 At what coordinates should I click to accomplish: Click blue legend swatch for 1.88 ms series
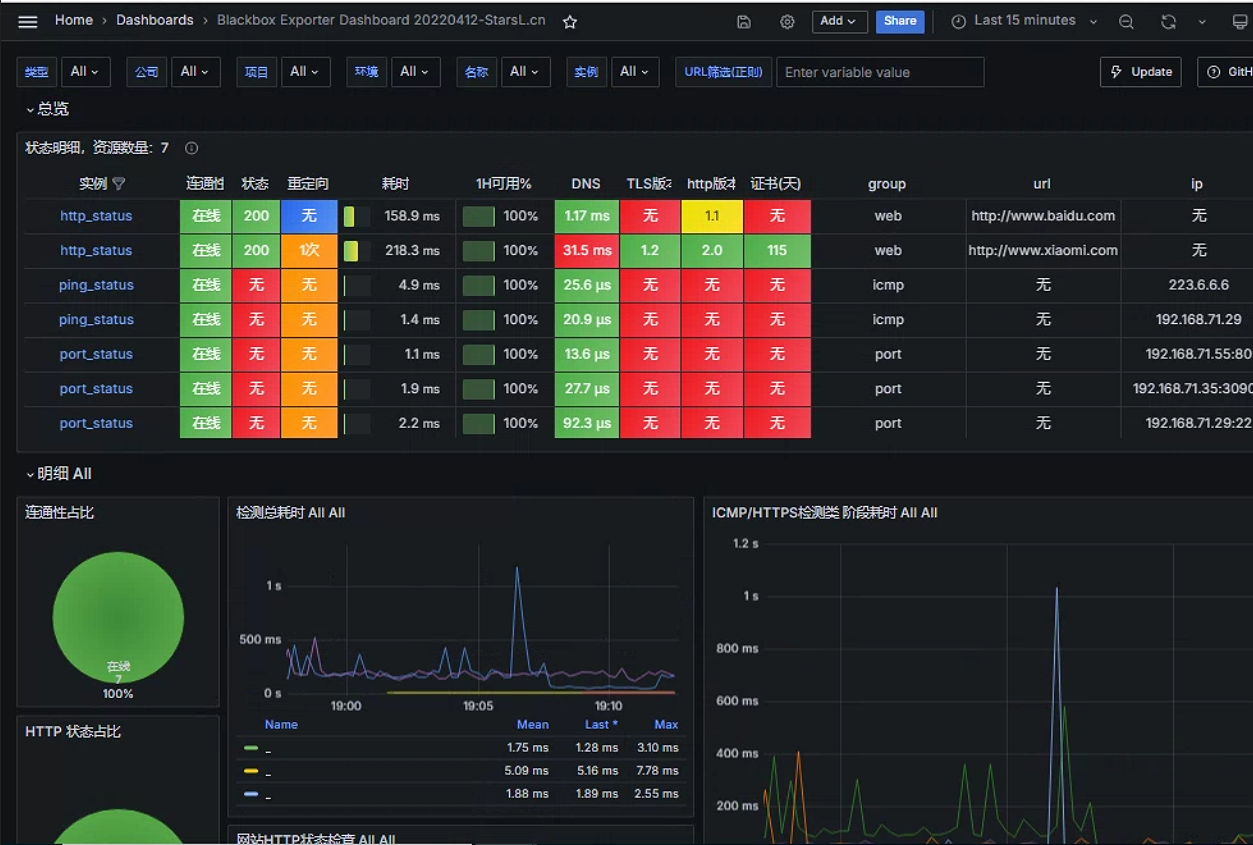pos(251,794)
